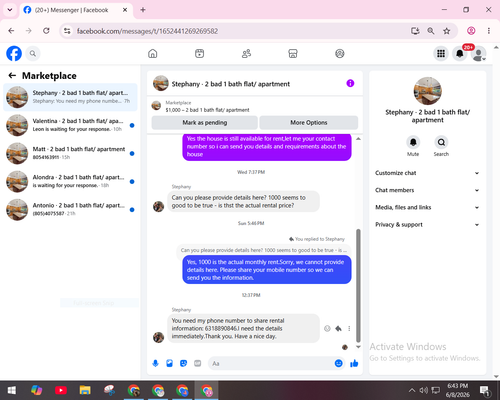
Task: Open the purple conversation information icon
Action: coord(350,83)
